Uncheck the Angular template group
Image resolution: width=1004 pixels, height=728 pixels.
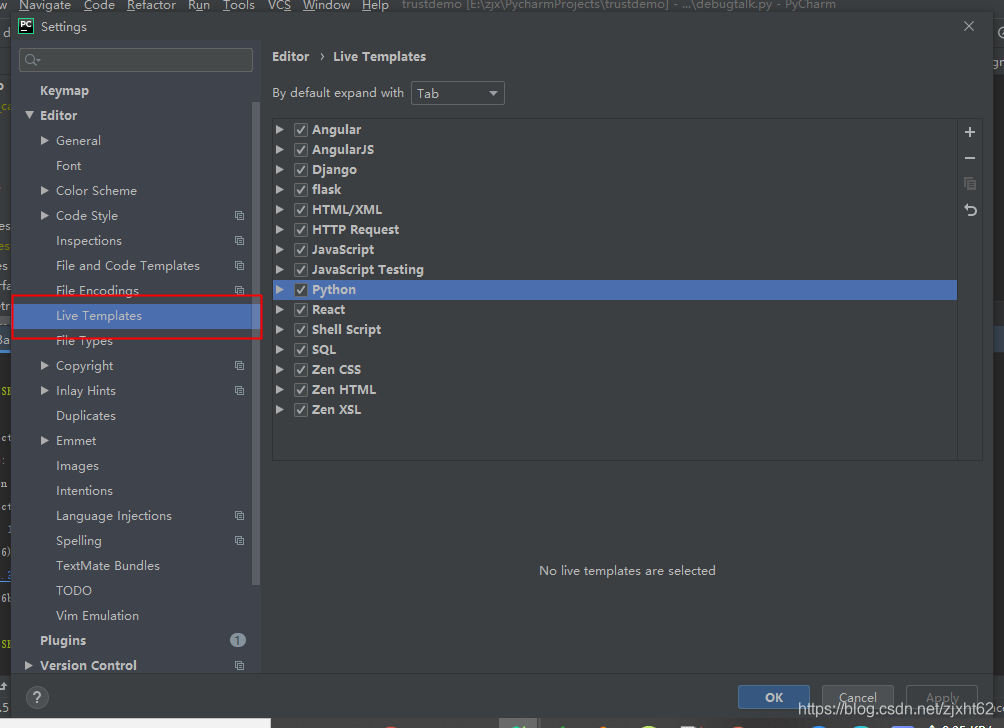(300, 129)
